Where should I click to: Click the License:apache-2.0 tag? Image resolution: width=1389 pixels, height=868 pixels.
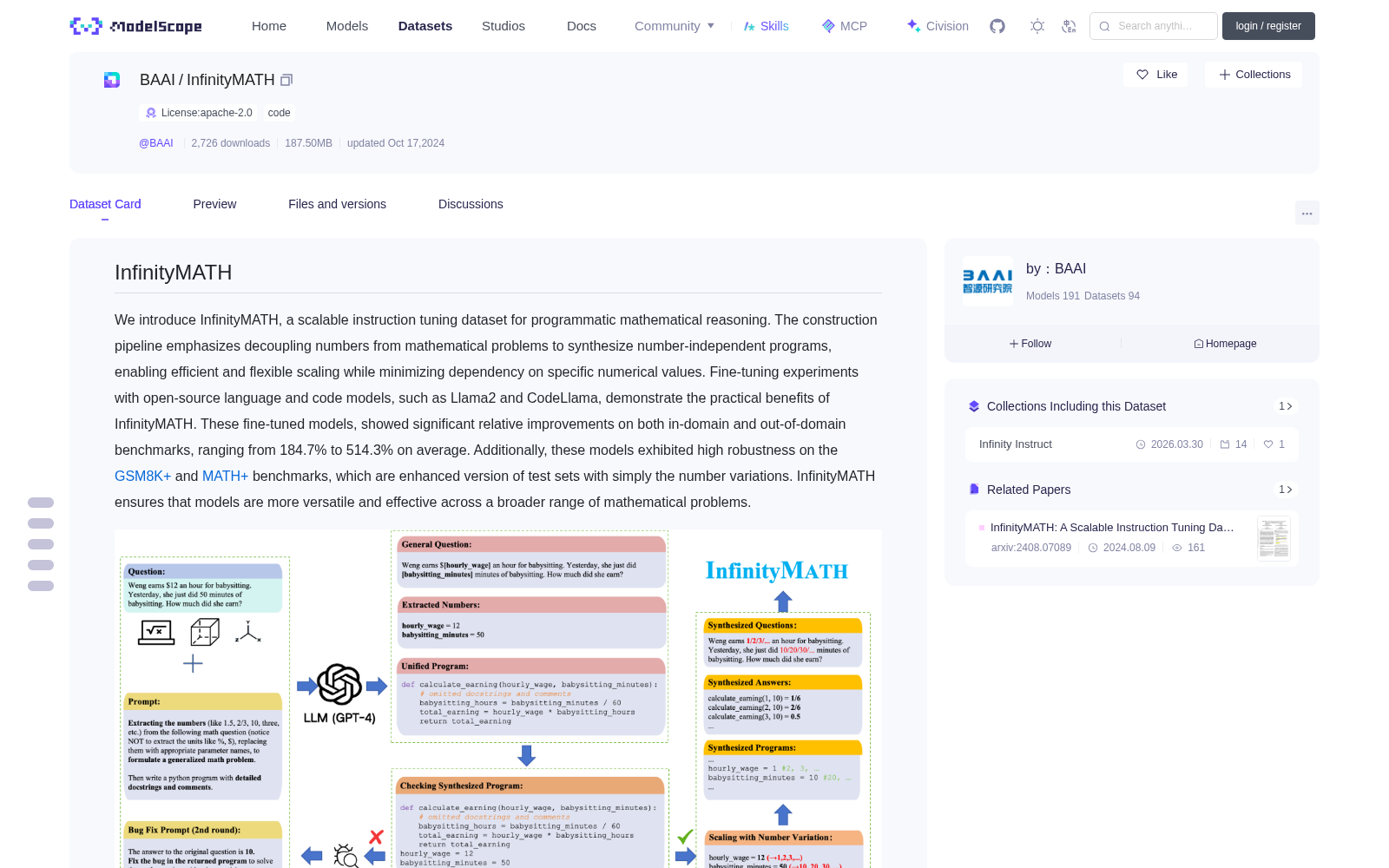199,113
